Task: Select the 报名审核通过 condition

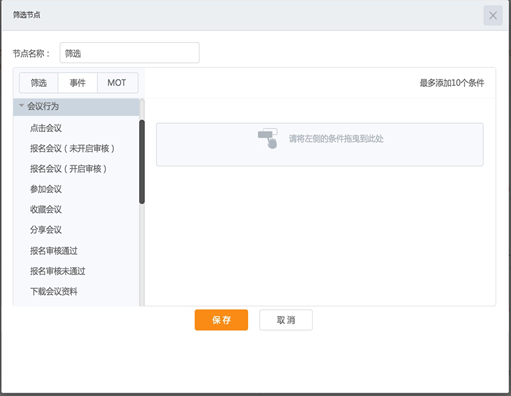Action: (x=54, y=251)
